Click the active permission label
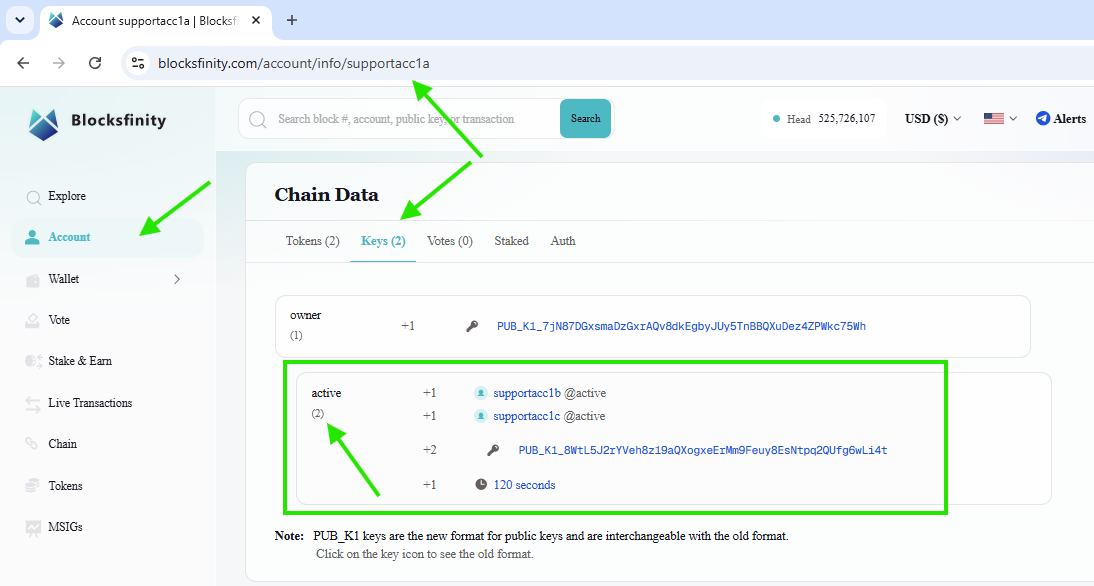The height and width of the screenshot is (586, 1094). [326, 393]
